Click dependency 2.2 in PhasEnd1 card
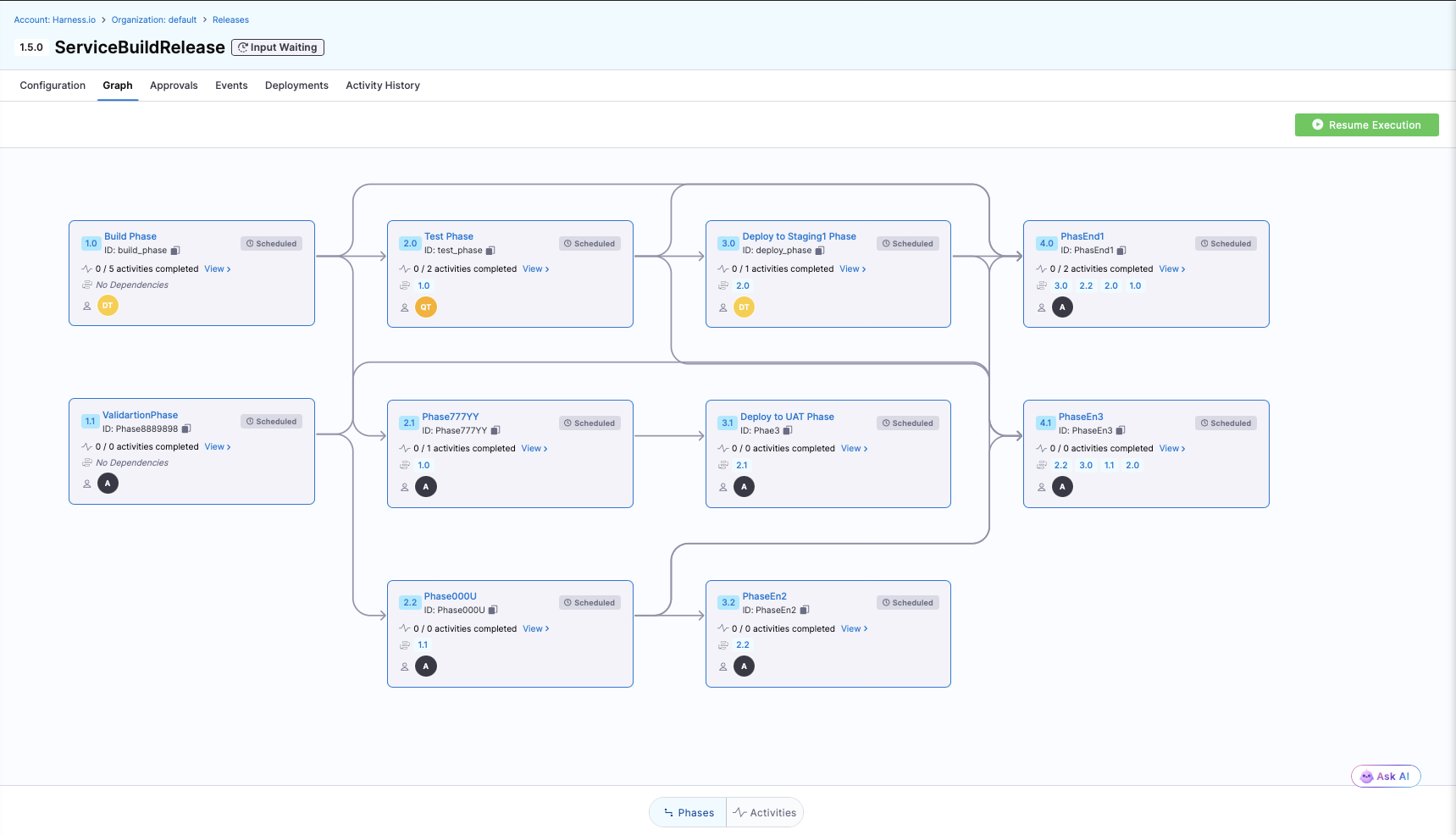The image size is (1456, 835). [1086, 286]
